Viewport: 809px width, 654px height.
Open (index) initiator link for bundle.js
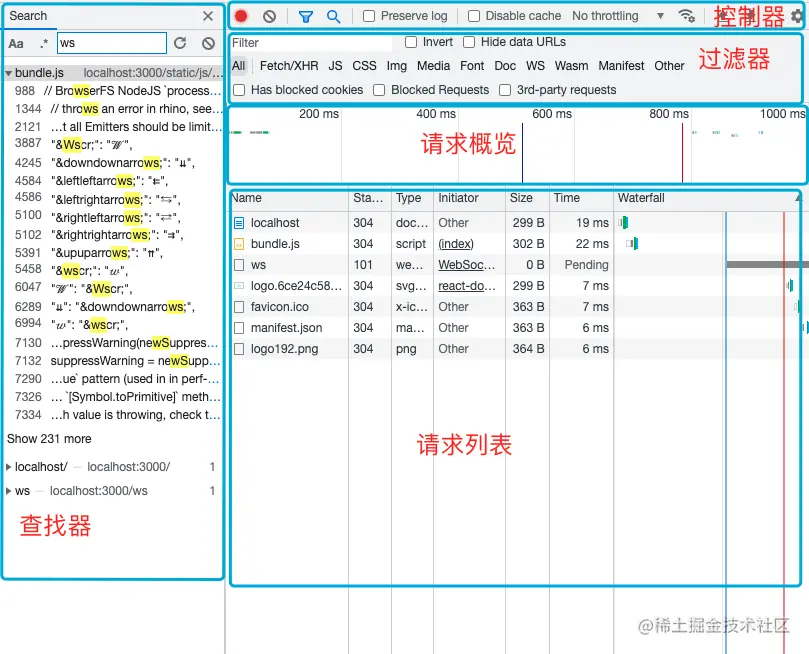click(x=456, y=244)
